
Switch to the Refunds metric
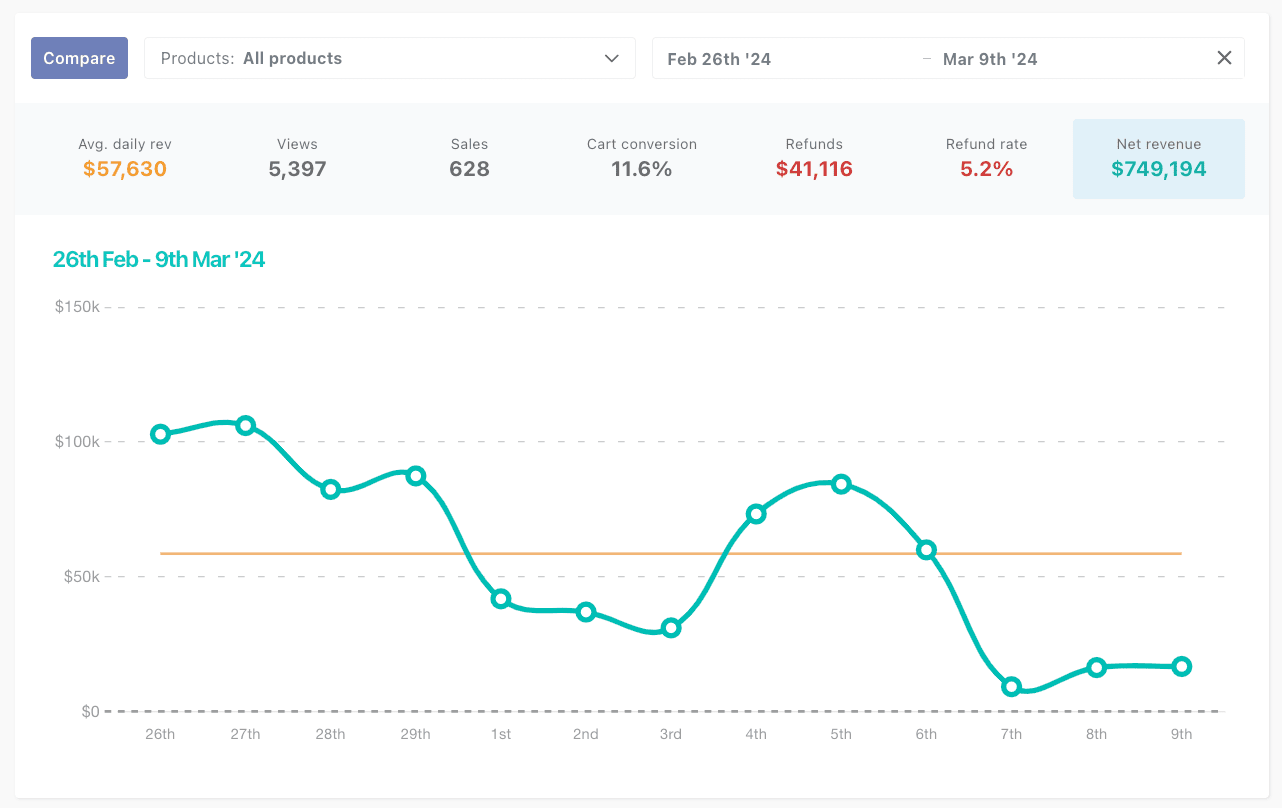[x=814, y=159]
